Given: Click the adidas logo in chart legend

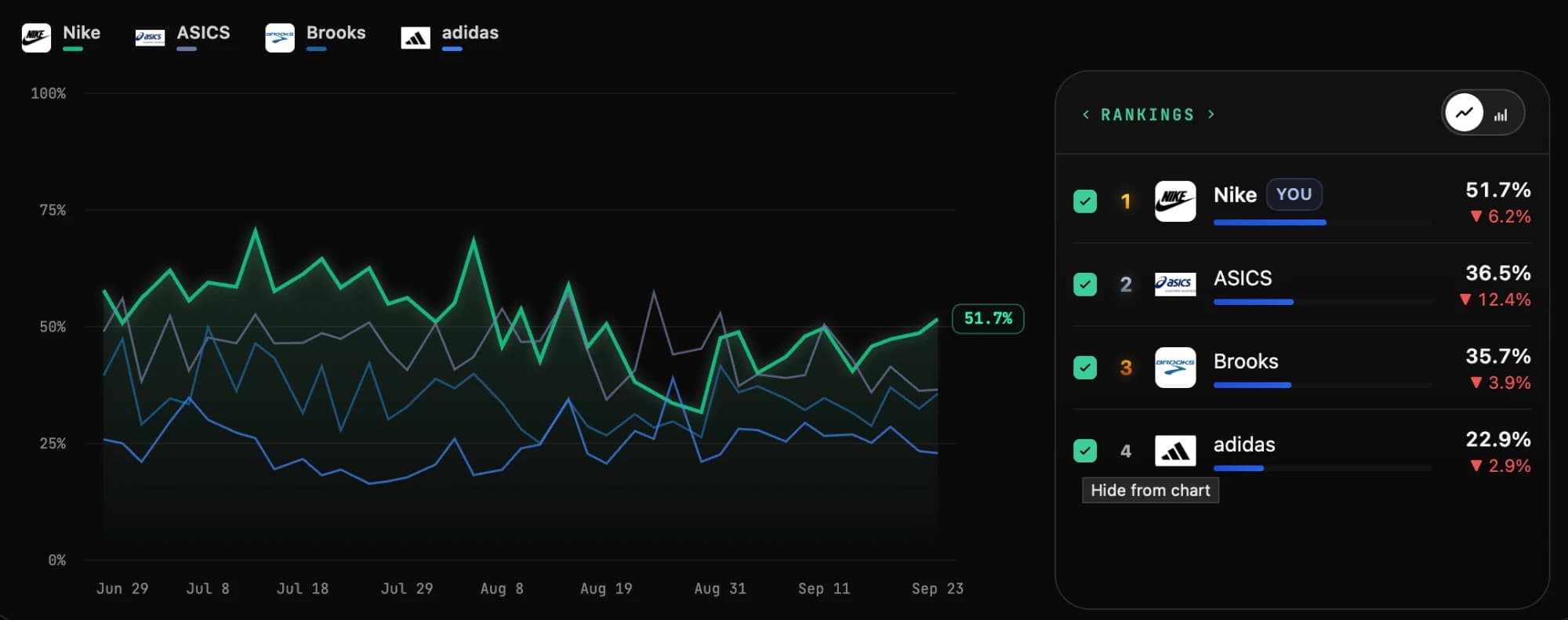Looking at the screenshot, I should 416,38.
